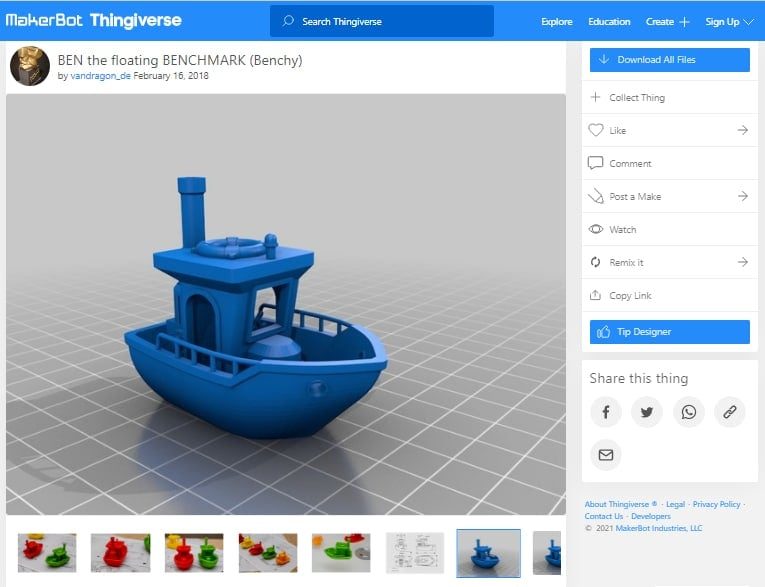Open the Sign Up menu

tap(722, 22)
